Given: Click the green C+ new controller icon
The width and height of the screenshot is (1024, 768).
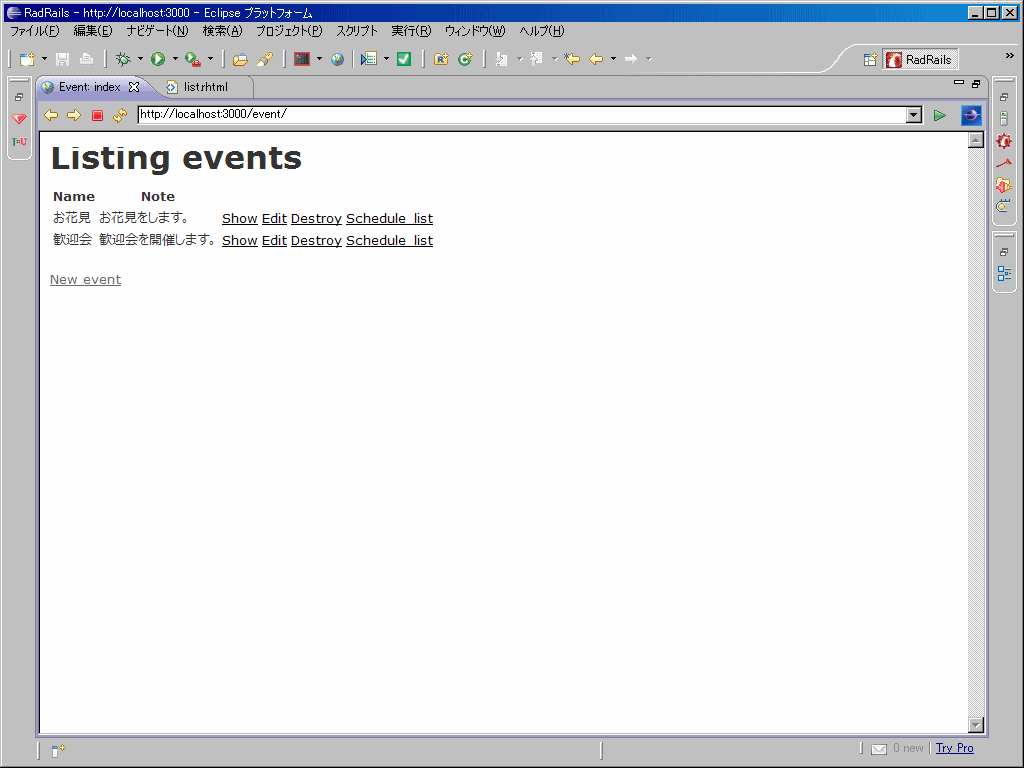Looking at the screenshot, I should click(x=465, y=59).
